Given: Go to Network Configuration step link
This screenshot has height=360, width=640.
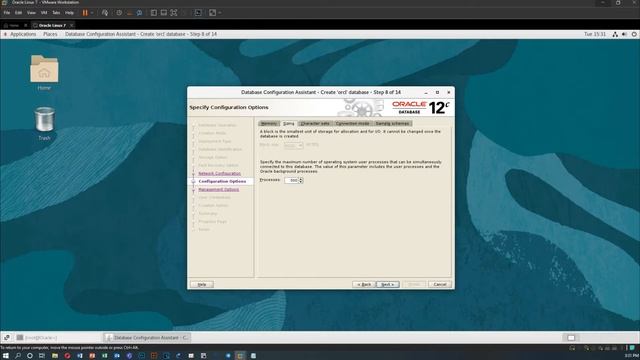Looking at the screenshot, I should point(220,173).
